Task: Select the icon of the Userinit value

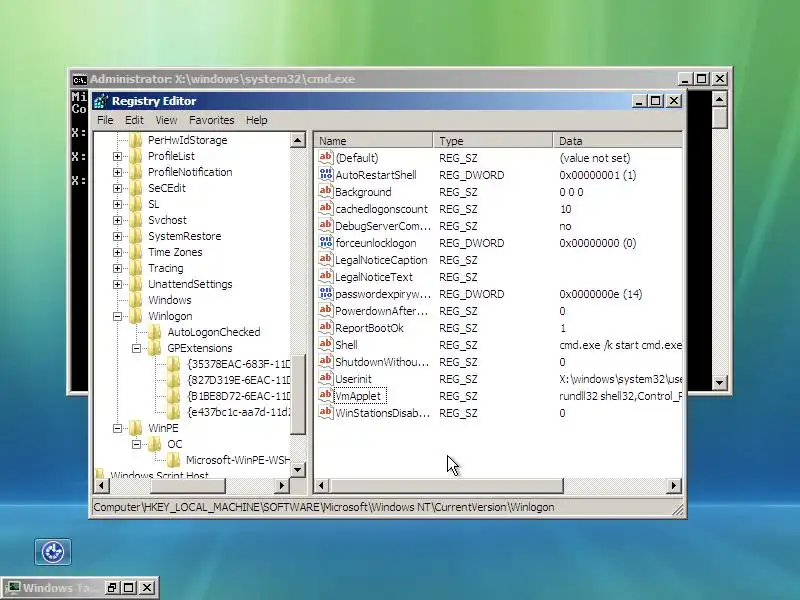Action: click(326, 379)
